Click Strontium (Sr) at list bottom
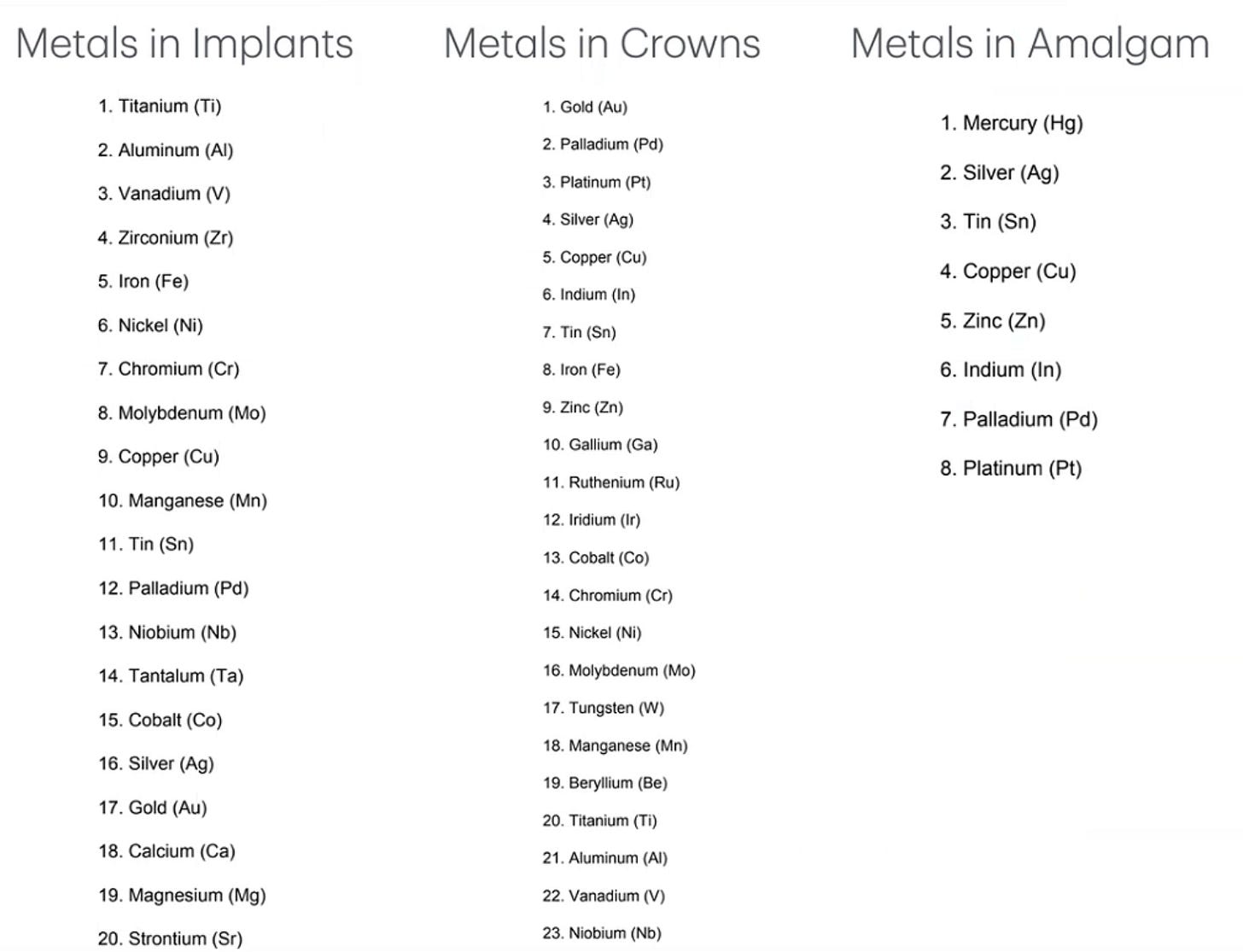1243x952 pixels. pyautogui.click(x=170, y=939)
